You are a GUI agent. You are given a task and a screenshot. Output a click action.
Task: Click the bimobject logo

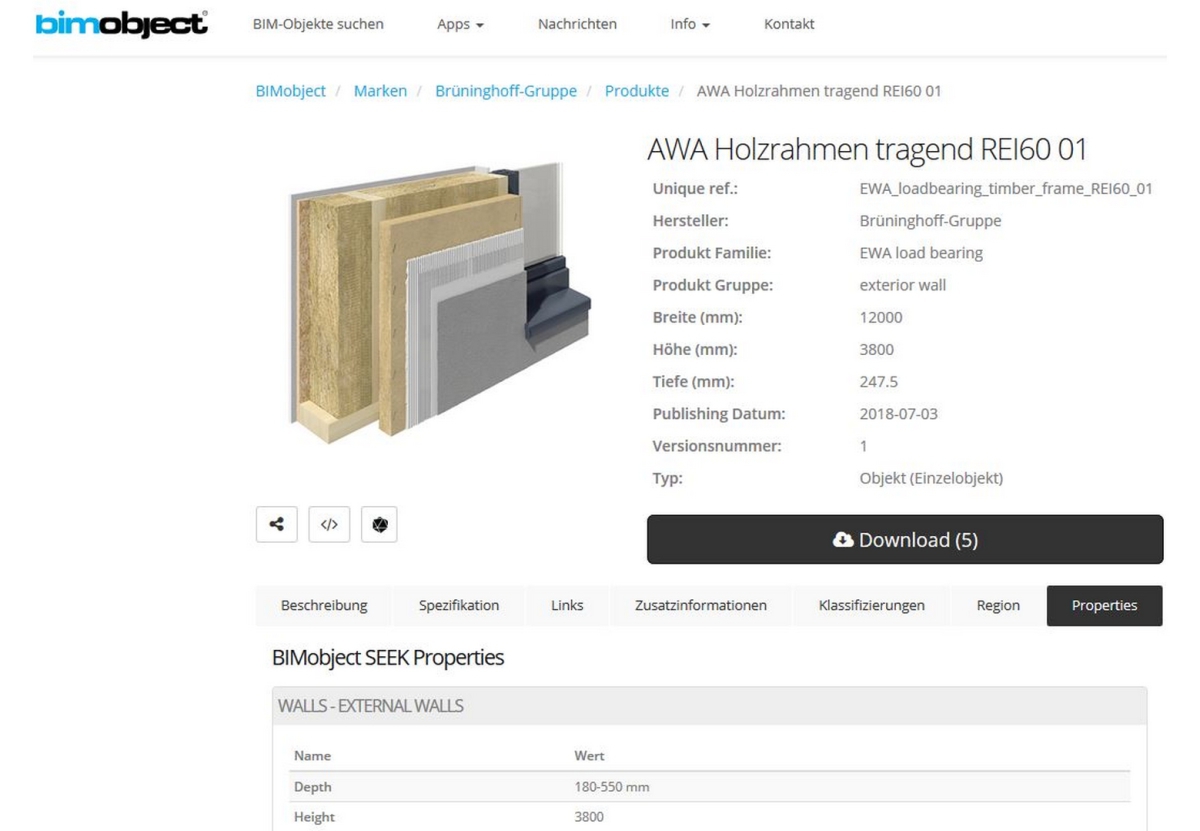pyautogui.click(x=121, y=24)
